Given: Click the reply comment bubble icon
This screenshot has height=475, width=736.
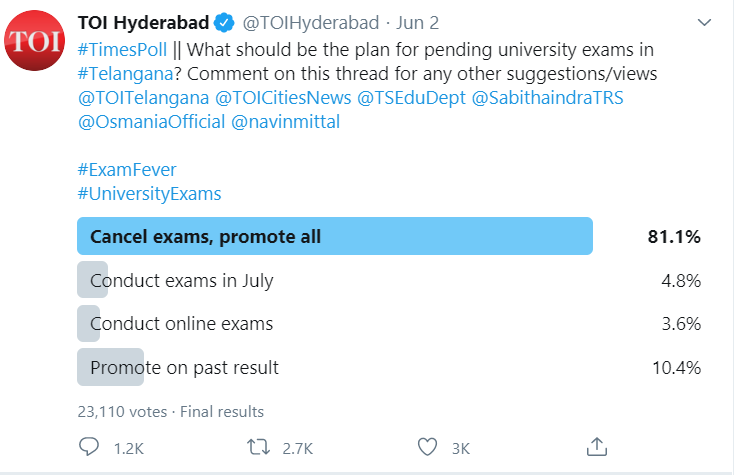Looking at the screenshot, I should (x=89, y=446).
